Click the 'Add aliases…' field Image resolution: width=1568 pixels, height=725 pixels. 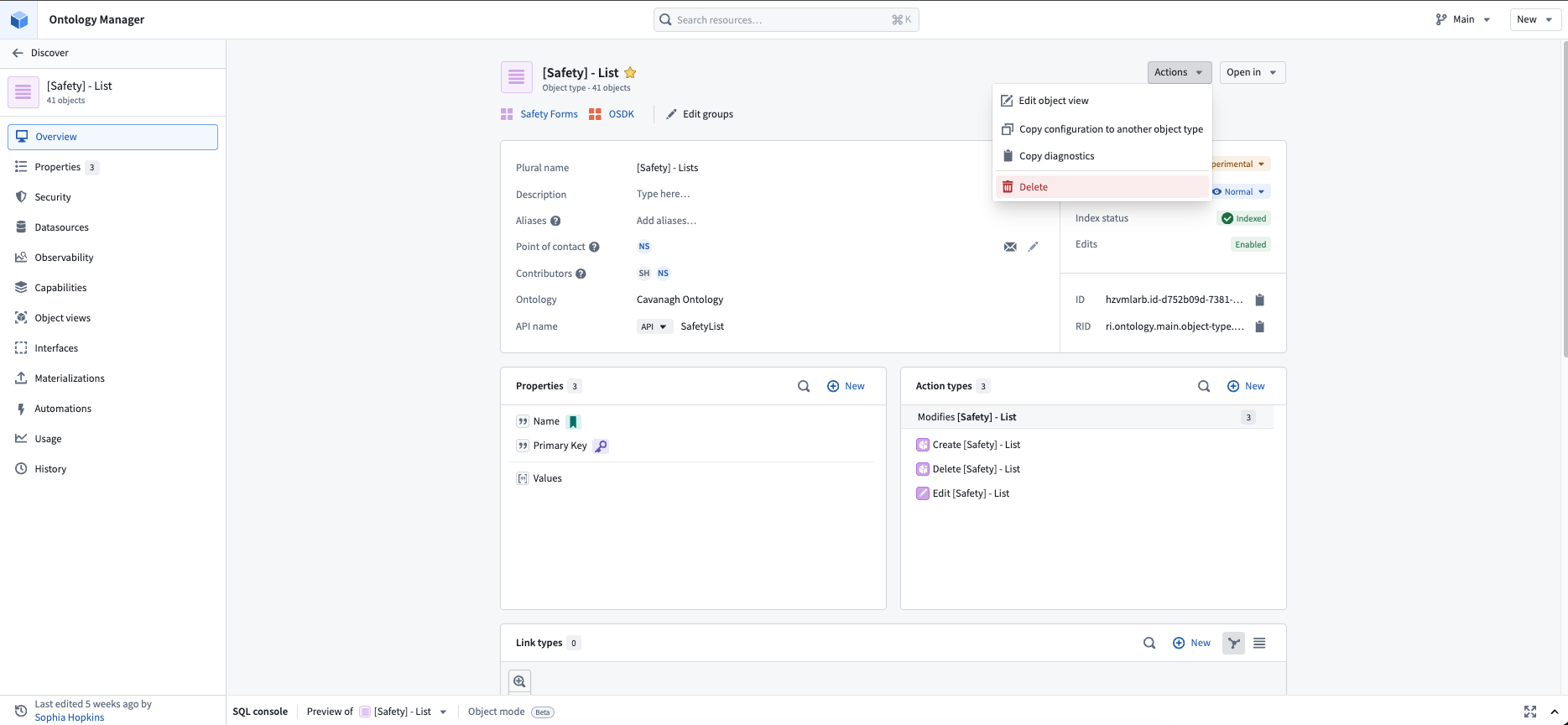coord(666,221)
